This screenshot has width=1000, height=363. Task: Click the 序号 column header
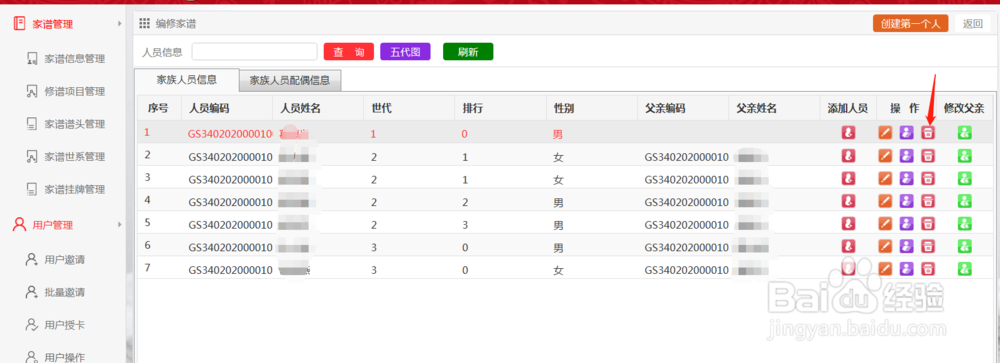point(159,108)
